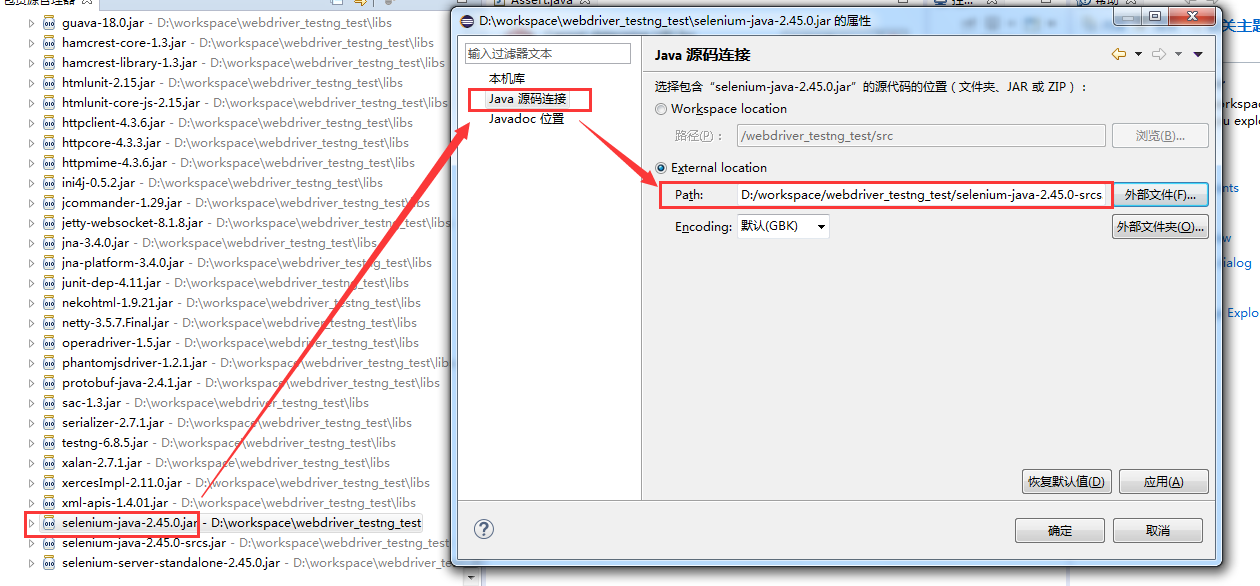
Task: Click the 外部文件夹(O)... button
Action: tap(1161, 227)
